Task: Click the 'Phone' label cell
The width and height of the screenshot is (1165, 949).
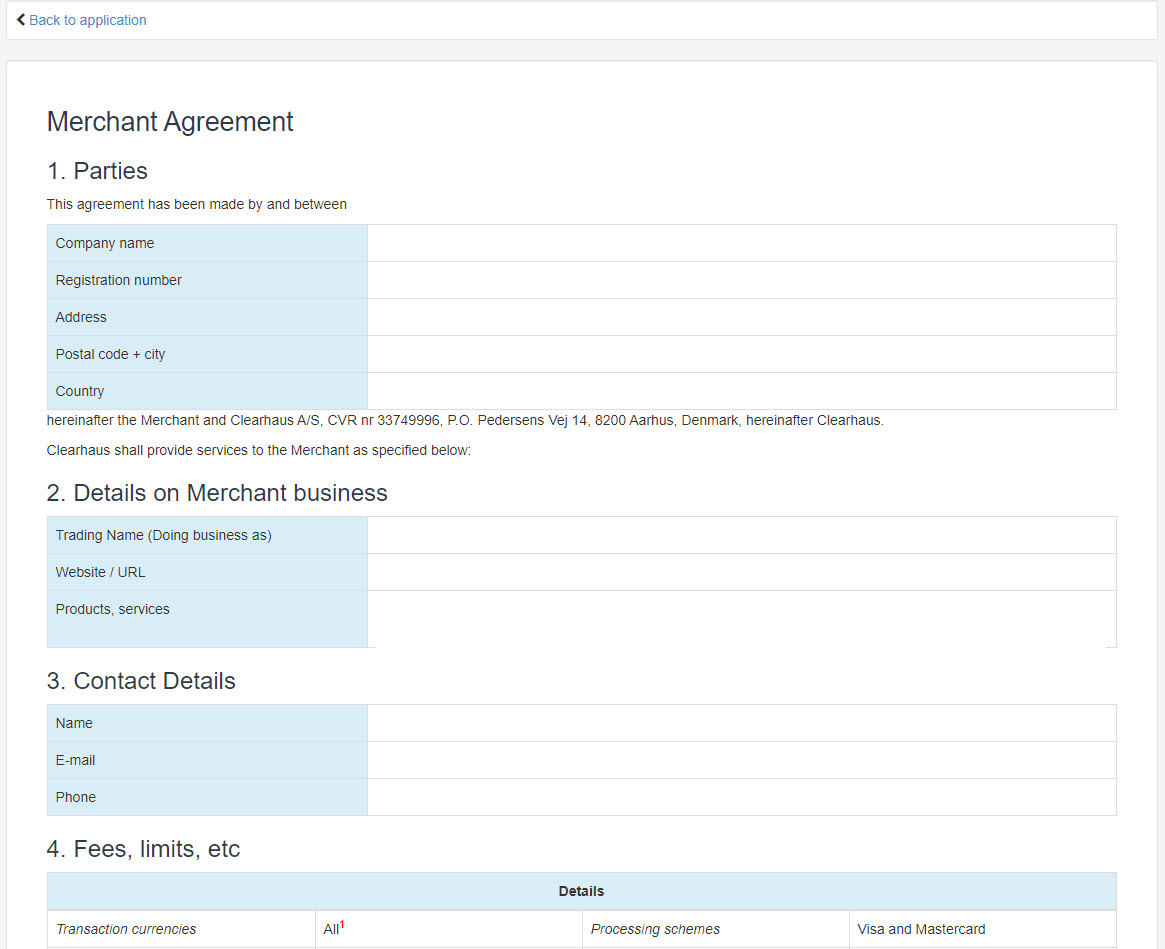Action: [207, 797]
